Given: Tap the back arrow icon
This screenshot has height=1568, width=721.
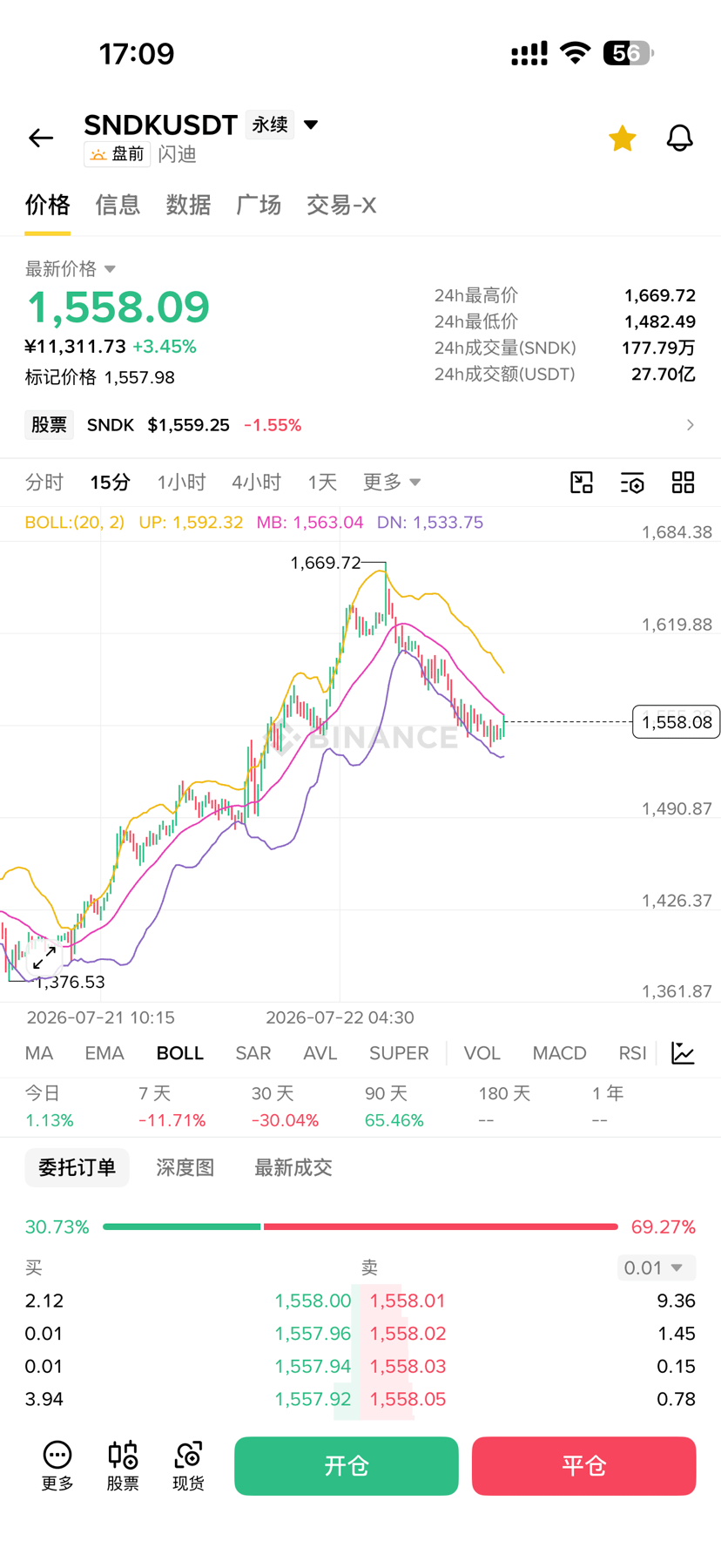Looking at the screenshot, I should (41, 139).
